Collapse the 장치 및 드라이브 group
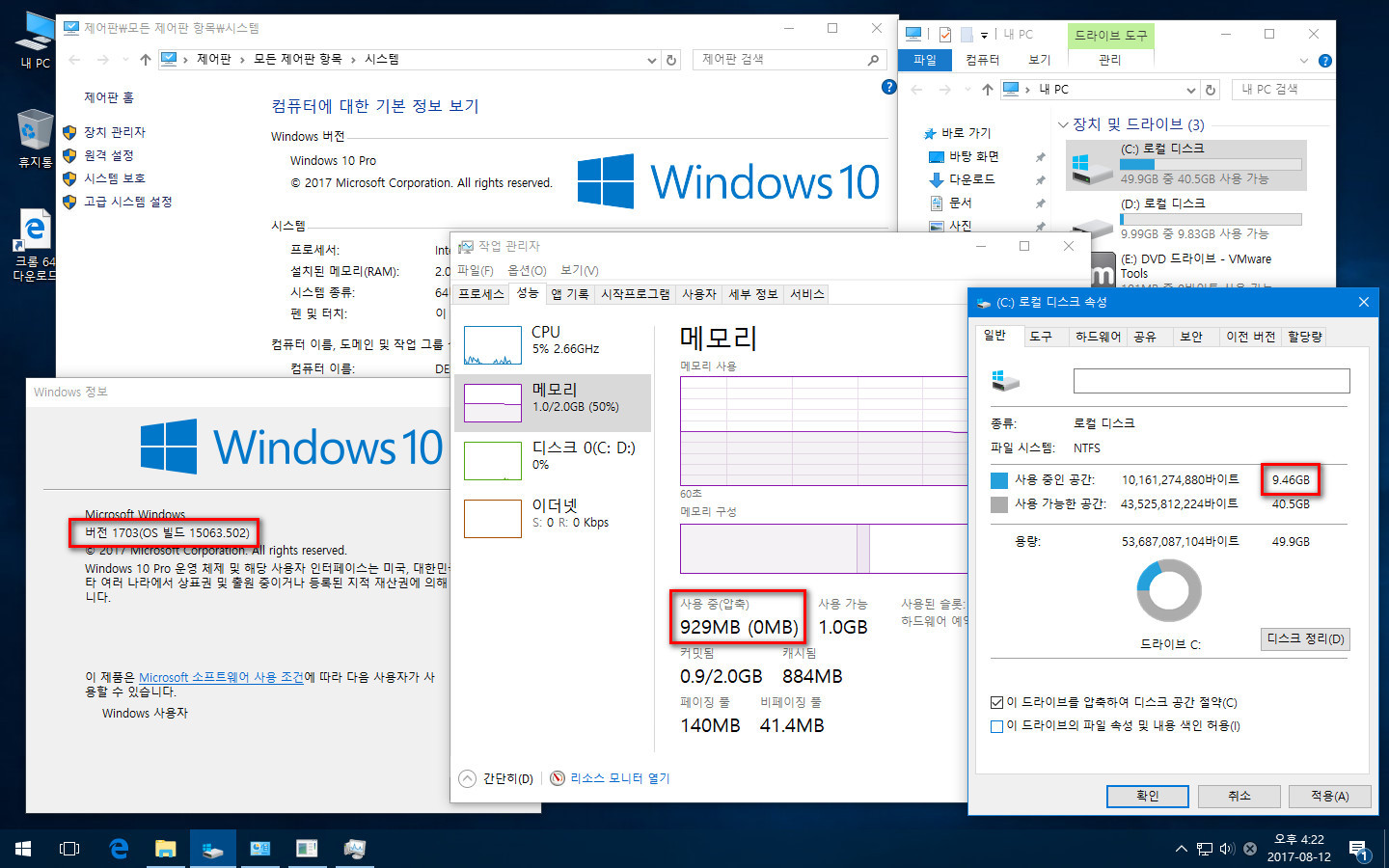Screen dimensions: 1389x868 click(x=1063, y=124)
